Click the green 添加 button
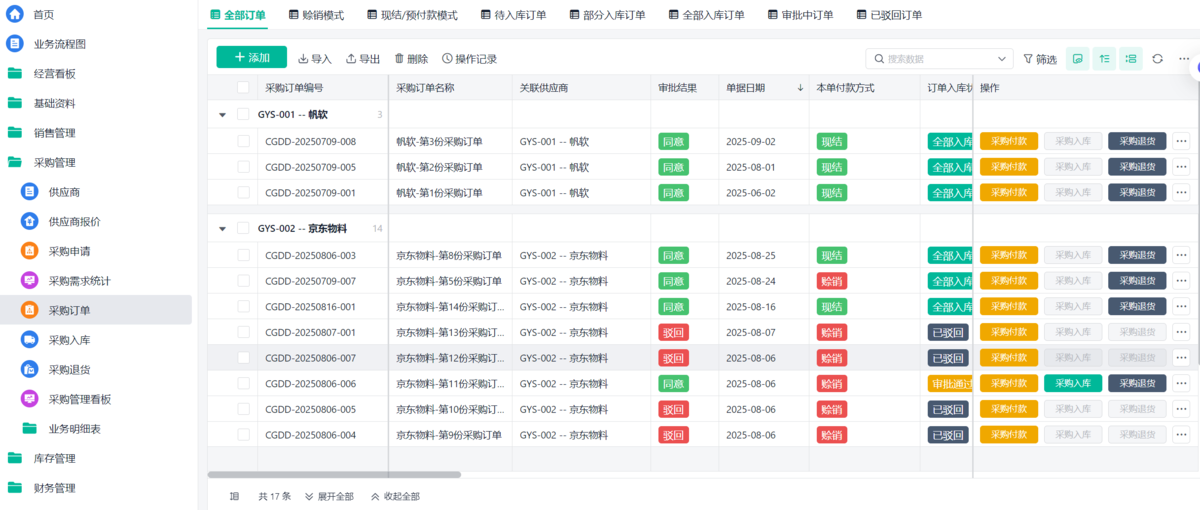 point(252,58)
